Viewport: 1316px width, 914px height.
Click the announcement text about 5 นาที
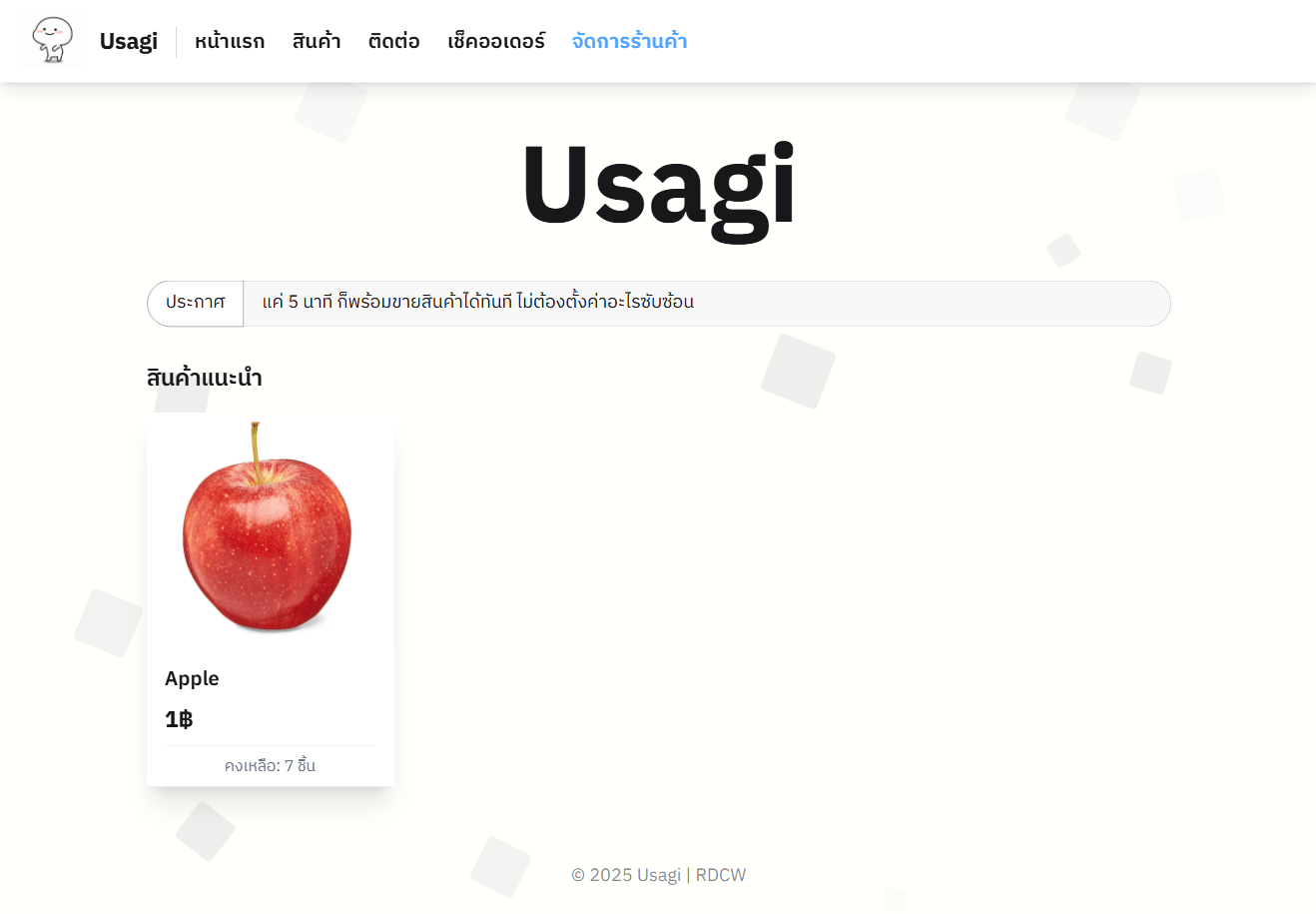[478, 302]
